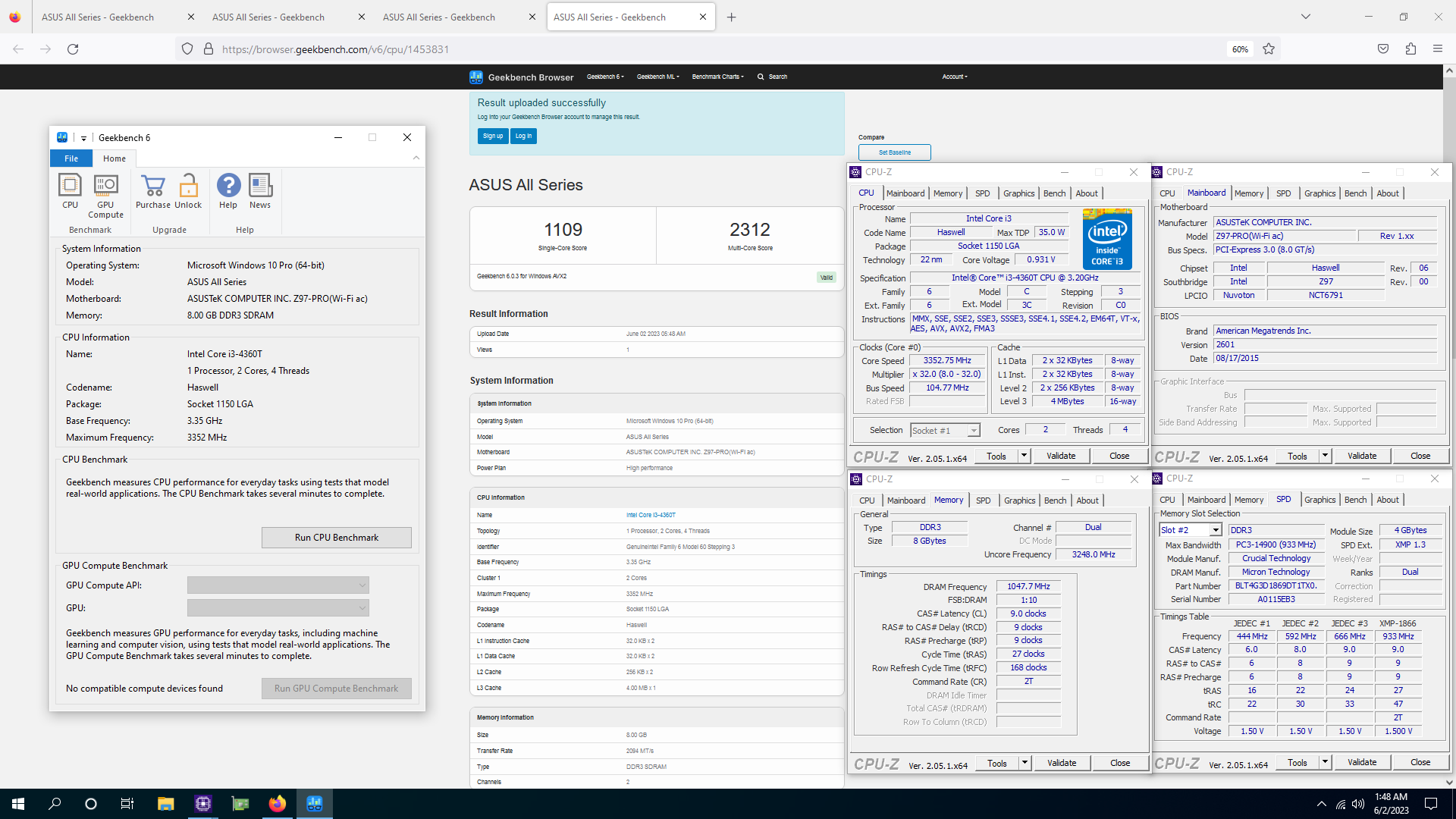Switch to Geekbench taskbar icon
Screen dimensions: 1456x819
pyautogui.click(x=314, y=804)
